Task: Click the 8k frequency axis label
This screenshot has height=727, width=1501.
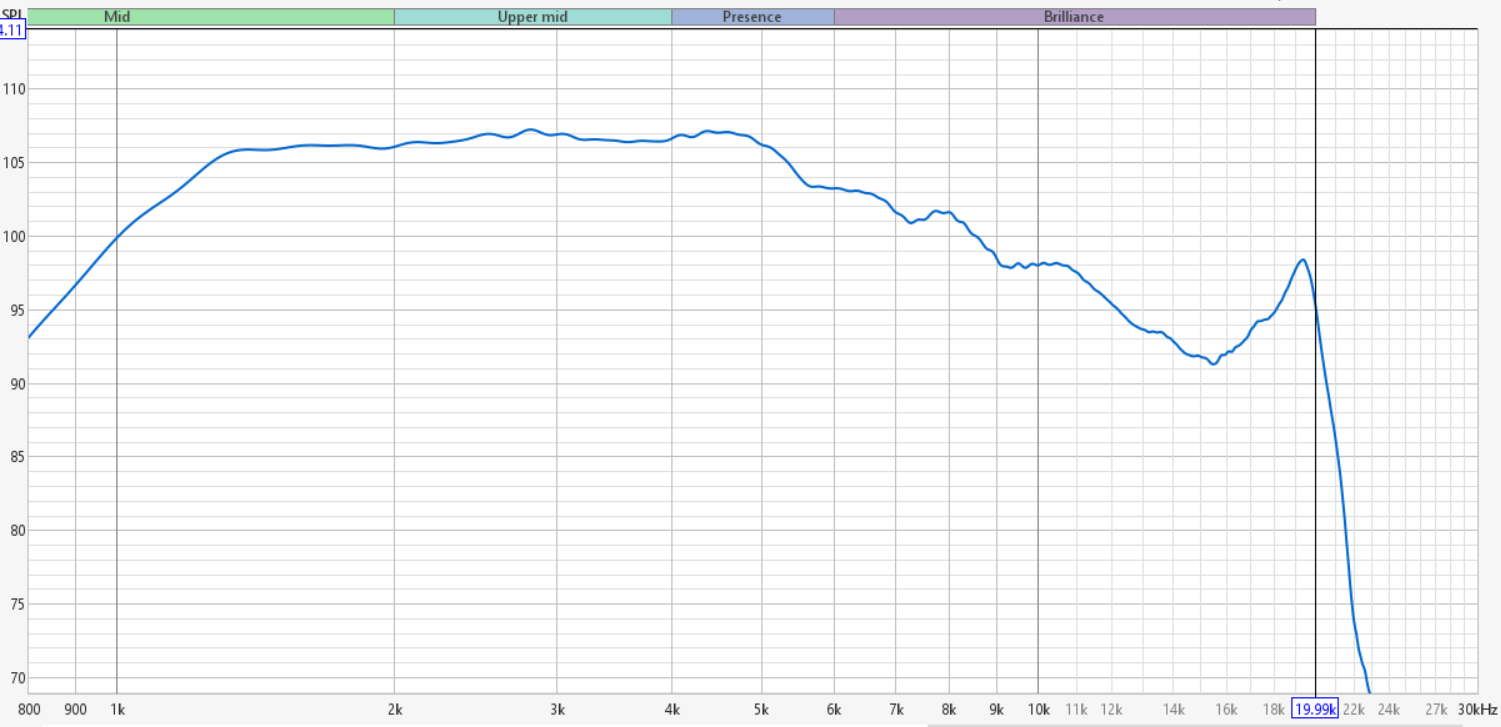Action: coord(950,709)
